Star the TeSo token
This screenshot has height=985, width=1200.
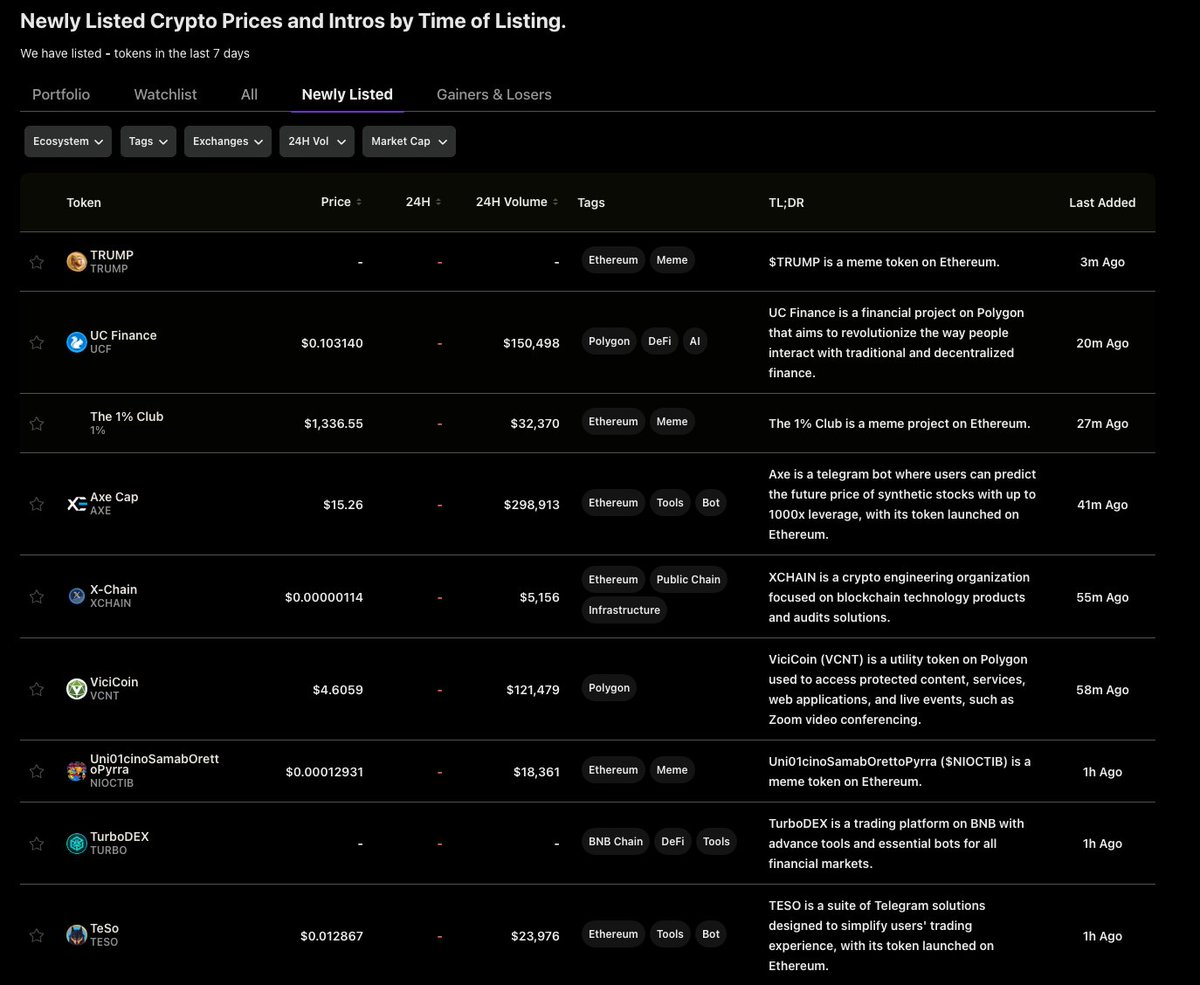tap(37, 936)
